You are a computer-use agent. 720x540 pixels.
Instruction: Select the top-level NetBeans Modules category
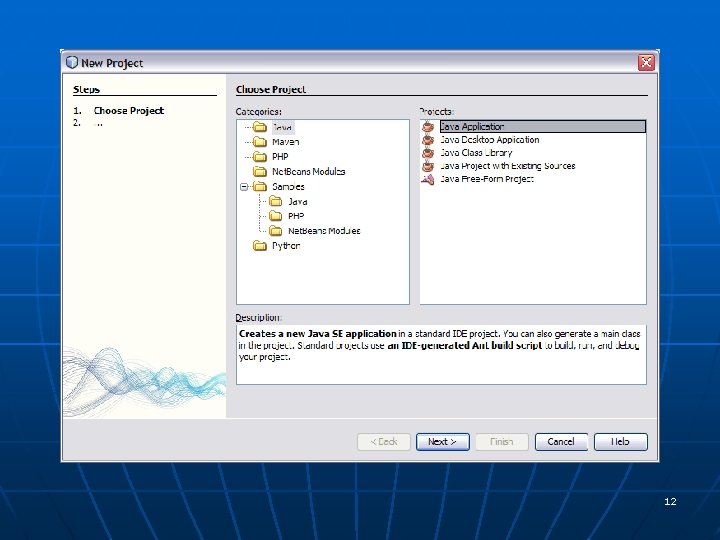coord(309,172)
